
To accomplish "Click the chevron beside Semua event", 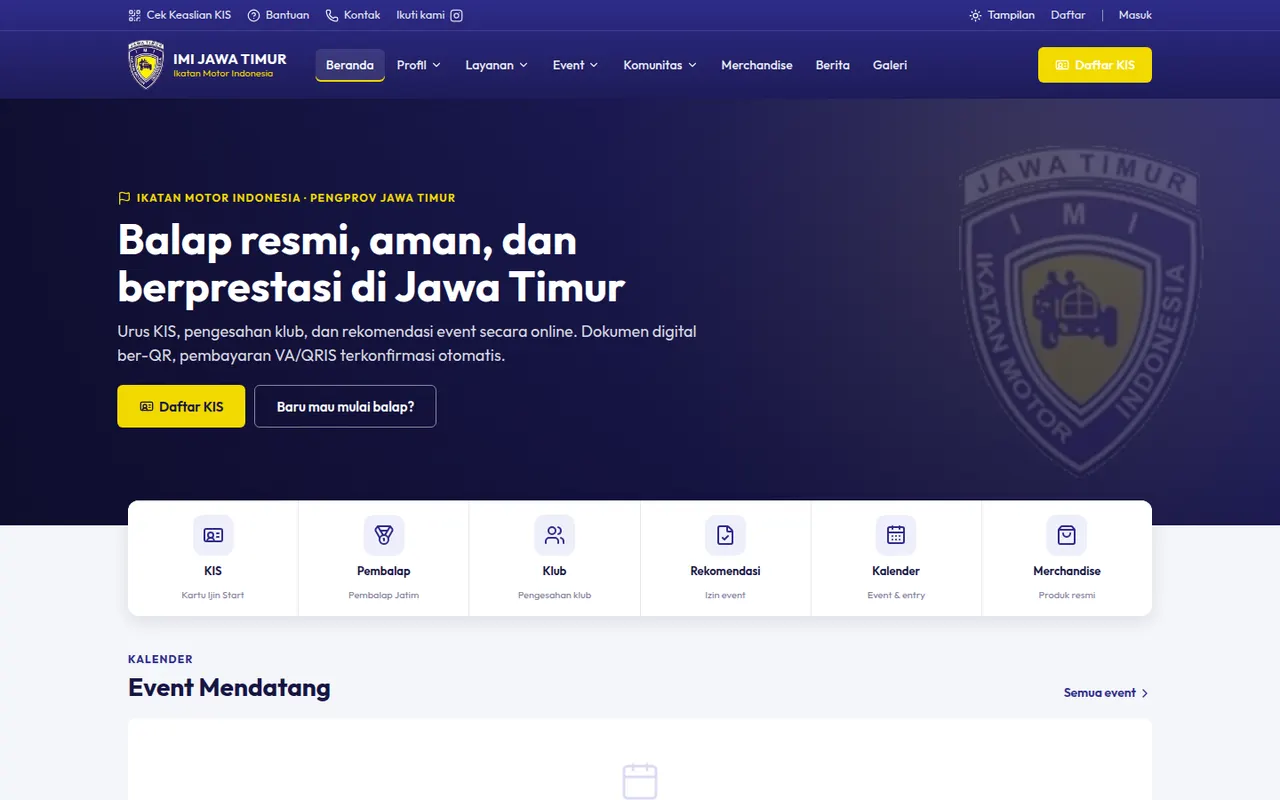I will 1145,693.
